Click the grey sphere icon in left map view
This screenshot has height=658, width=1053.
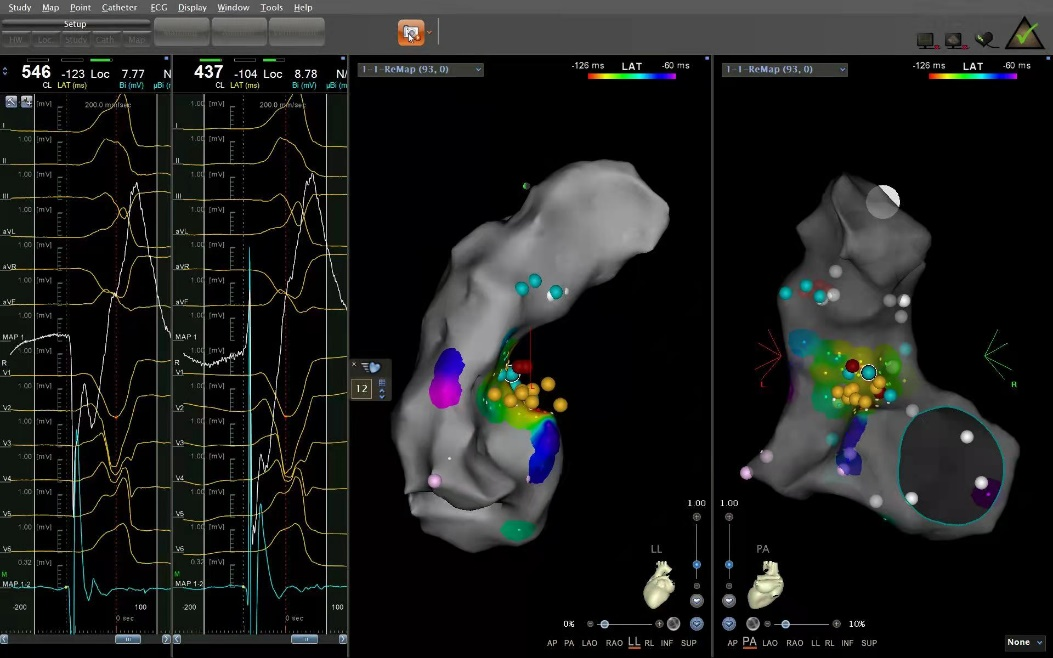[x=674, y=624]
